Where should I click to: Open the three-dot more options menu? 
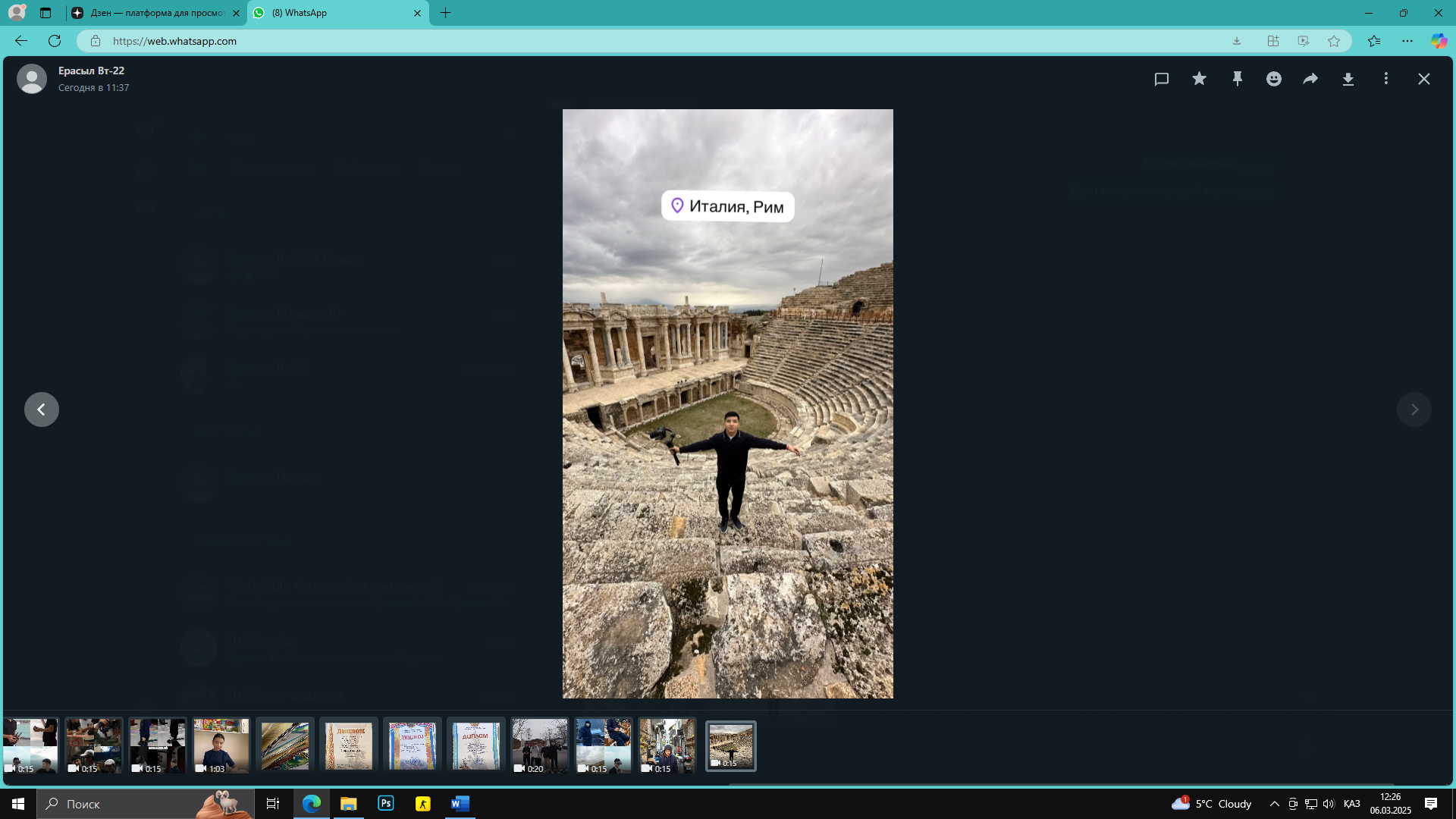pyautogui.click(x=1386, y=79)
